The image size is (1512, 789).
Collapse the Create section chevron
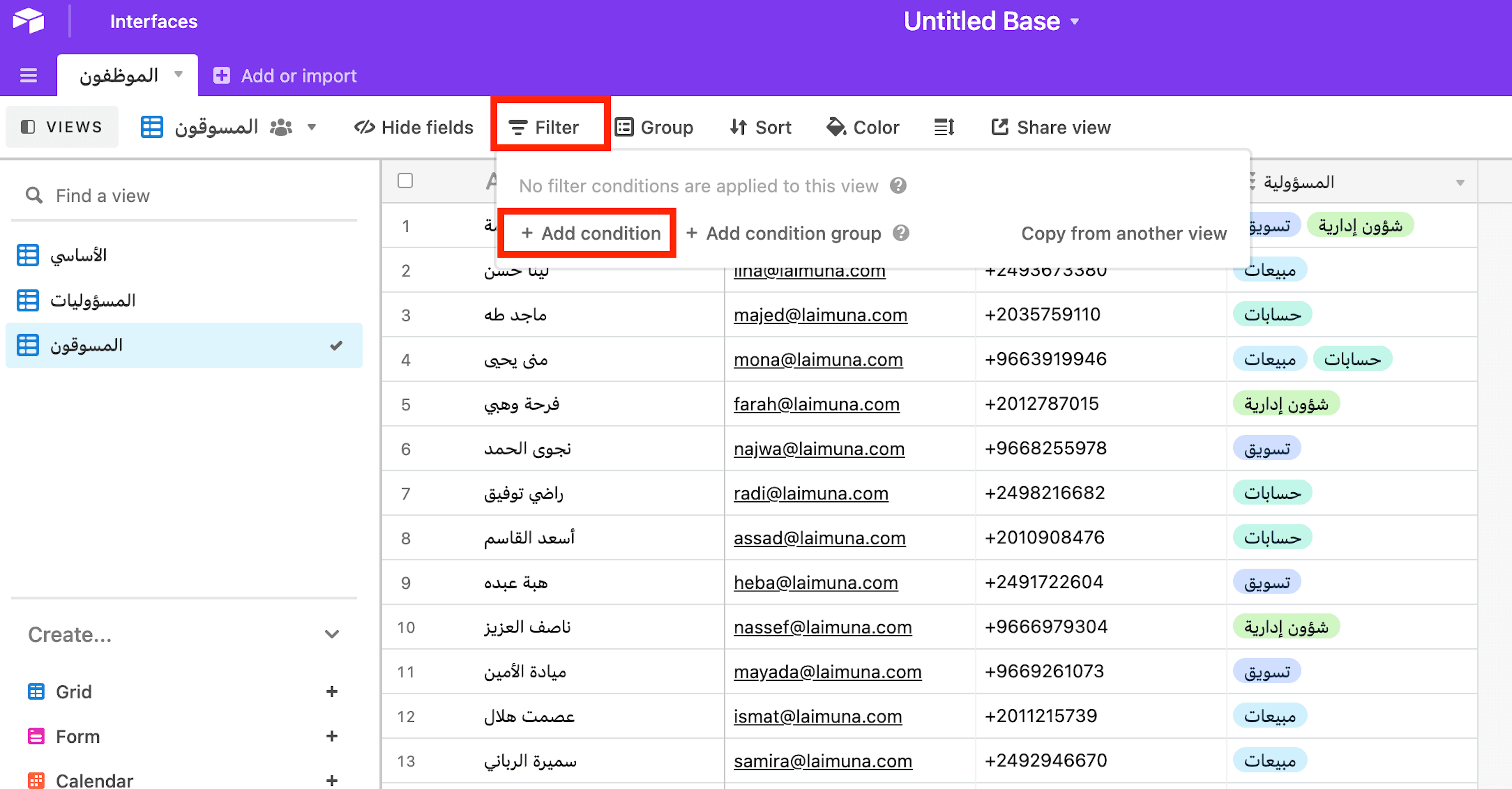pos(332,634)
